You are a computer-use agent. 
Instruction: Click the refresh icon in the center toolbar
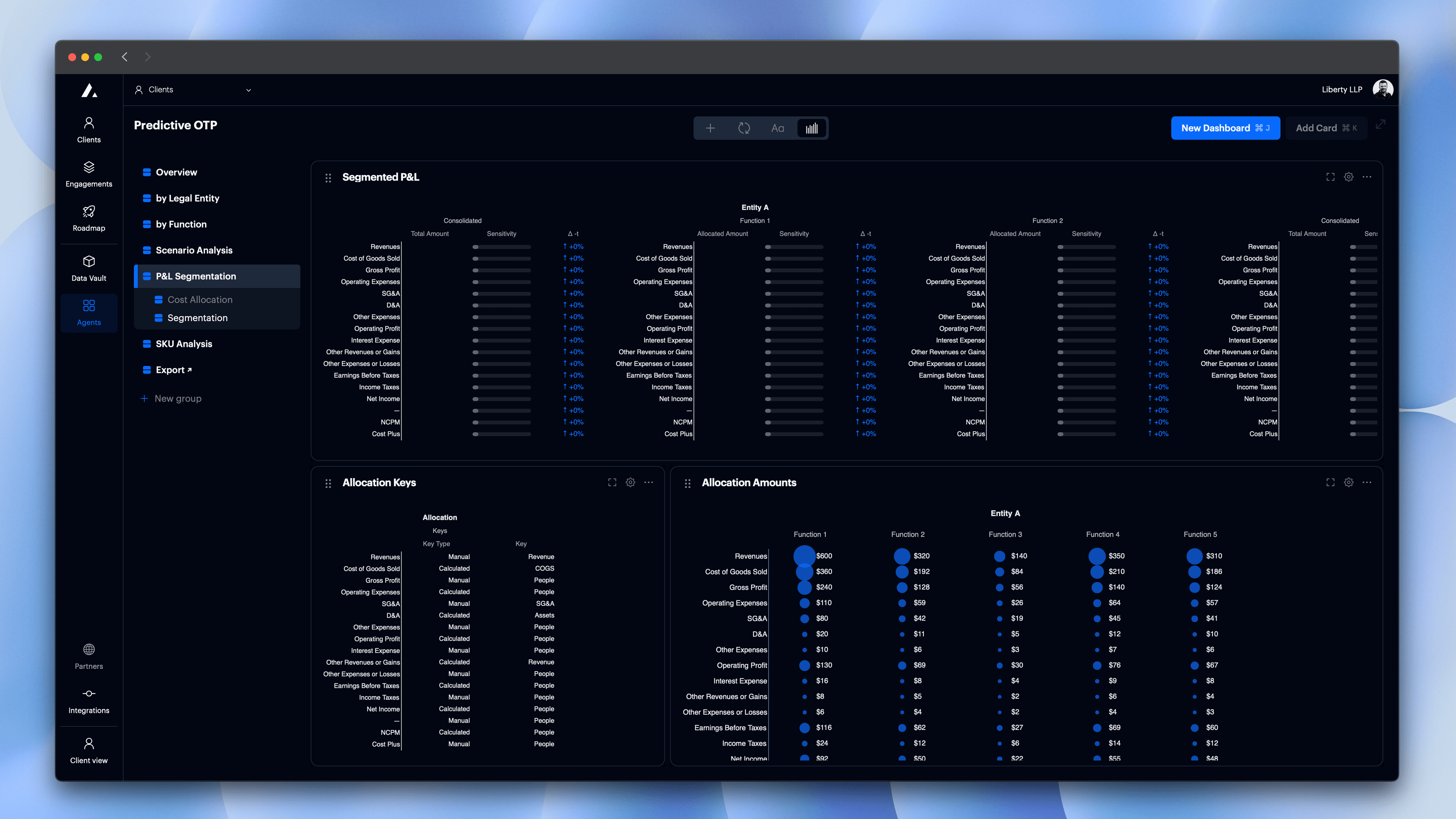[744, 128]
